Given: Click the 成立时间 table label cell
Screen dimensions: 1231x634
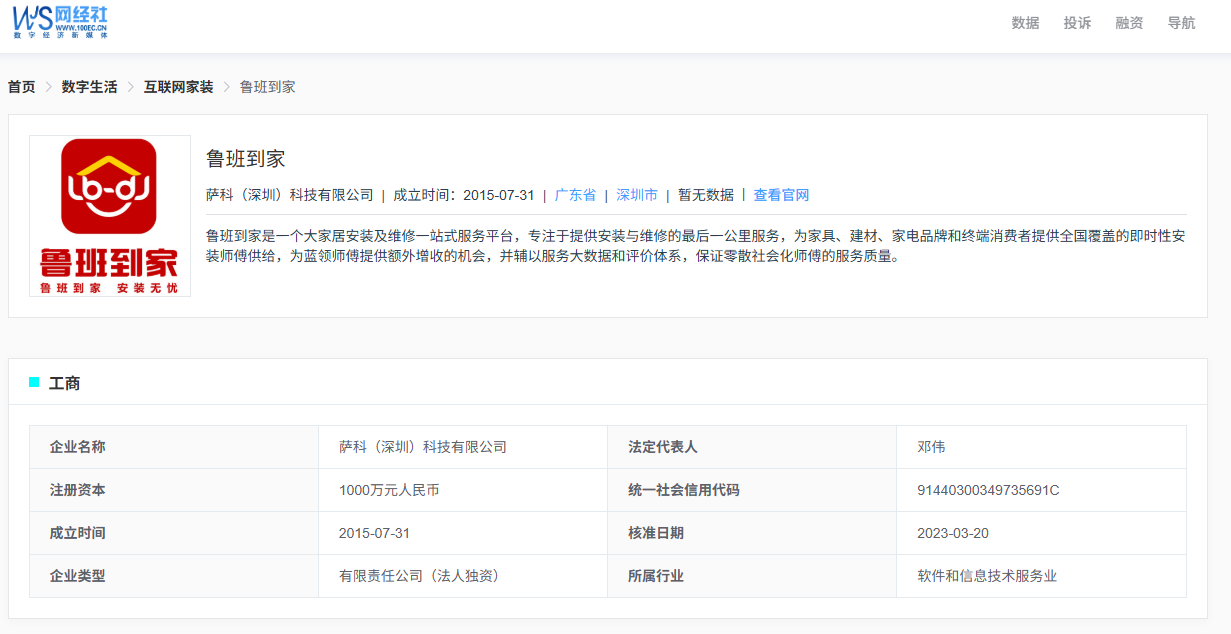Looking at the screenshot, I should 174,533.
